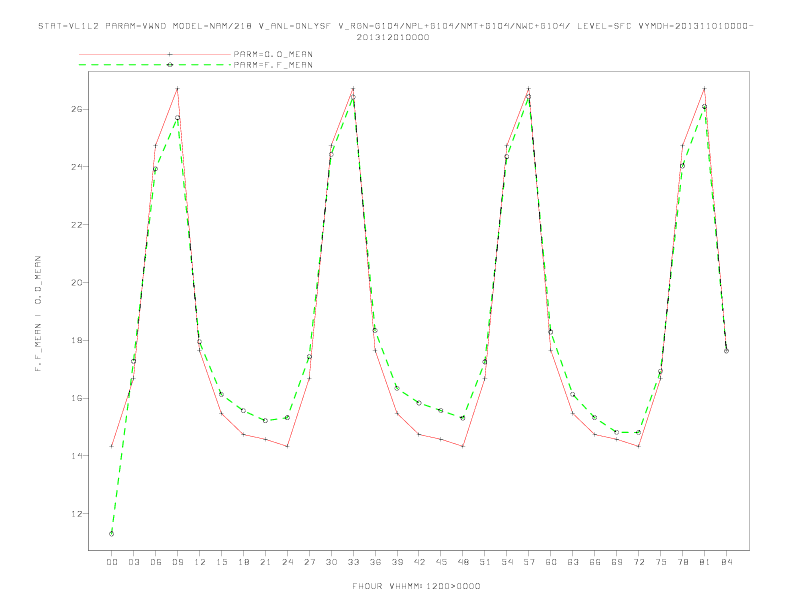Click the y-axis tick label 22
This screenshot has width=792, height=612.
pos(76,225)
